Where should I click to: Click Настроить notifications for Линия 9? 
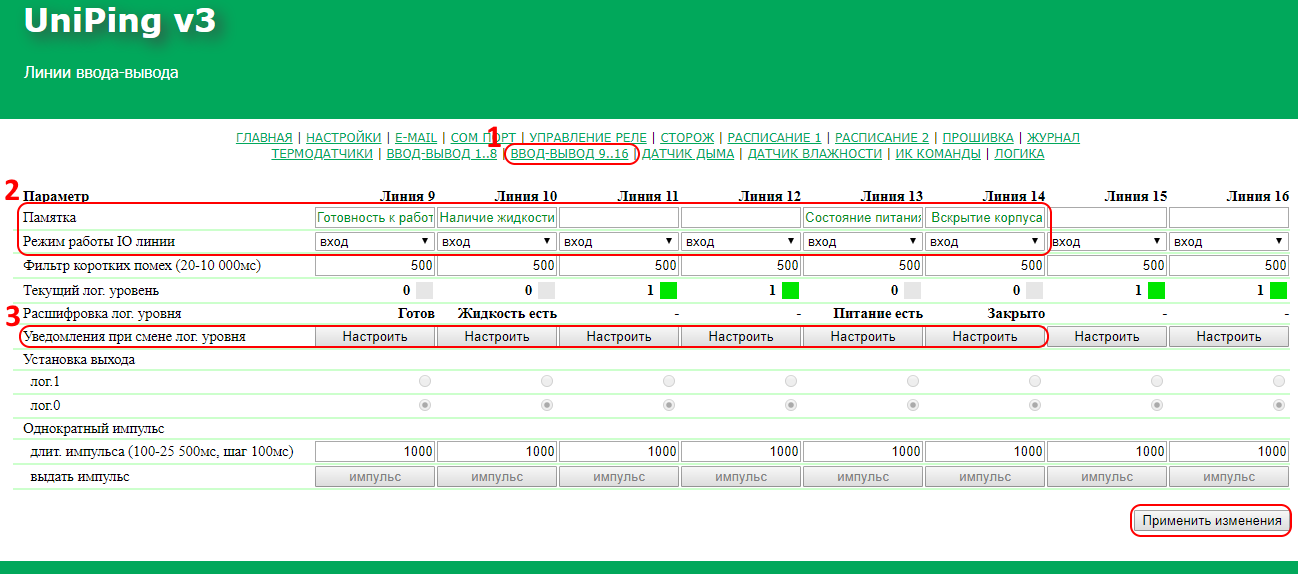coord(375,337)
